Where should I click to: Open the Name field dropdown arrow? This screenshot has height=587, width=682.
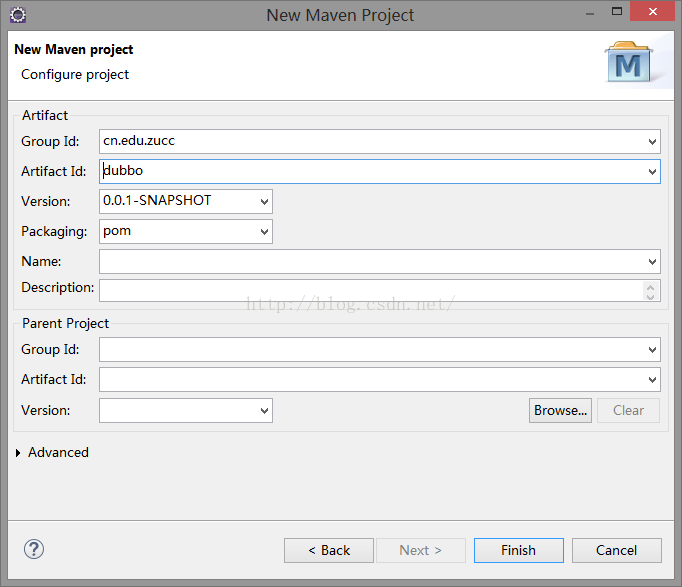coord(652,261)
